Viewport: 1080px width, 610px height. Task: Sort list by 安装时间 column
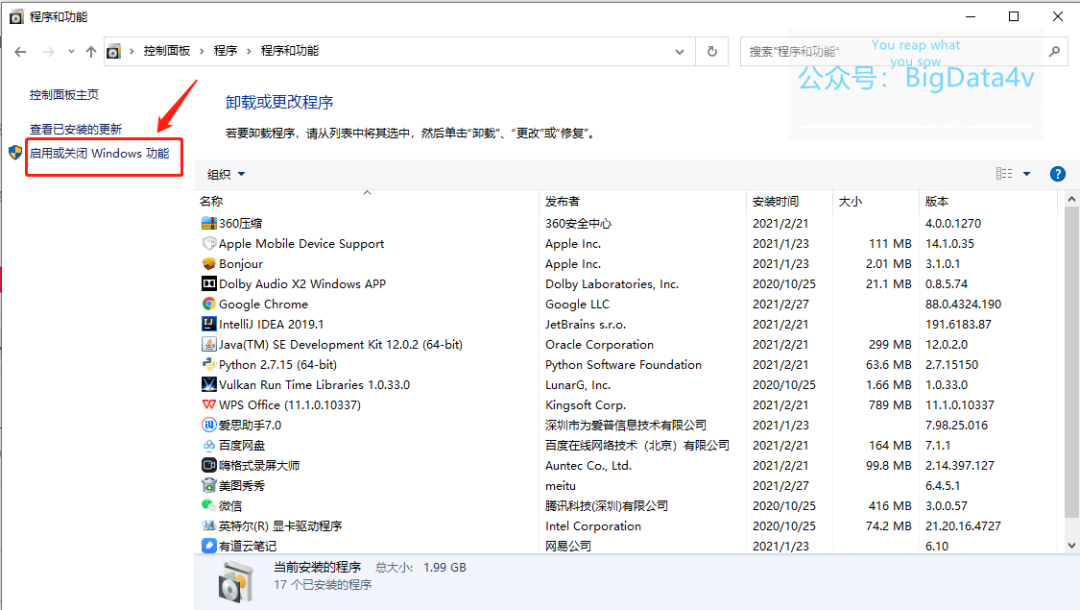(789, 201)
